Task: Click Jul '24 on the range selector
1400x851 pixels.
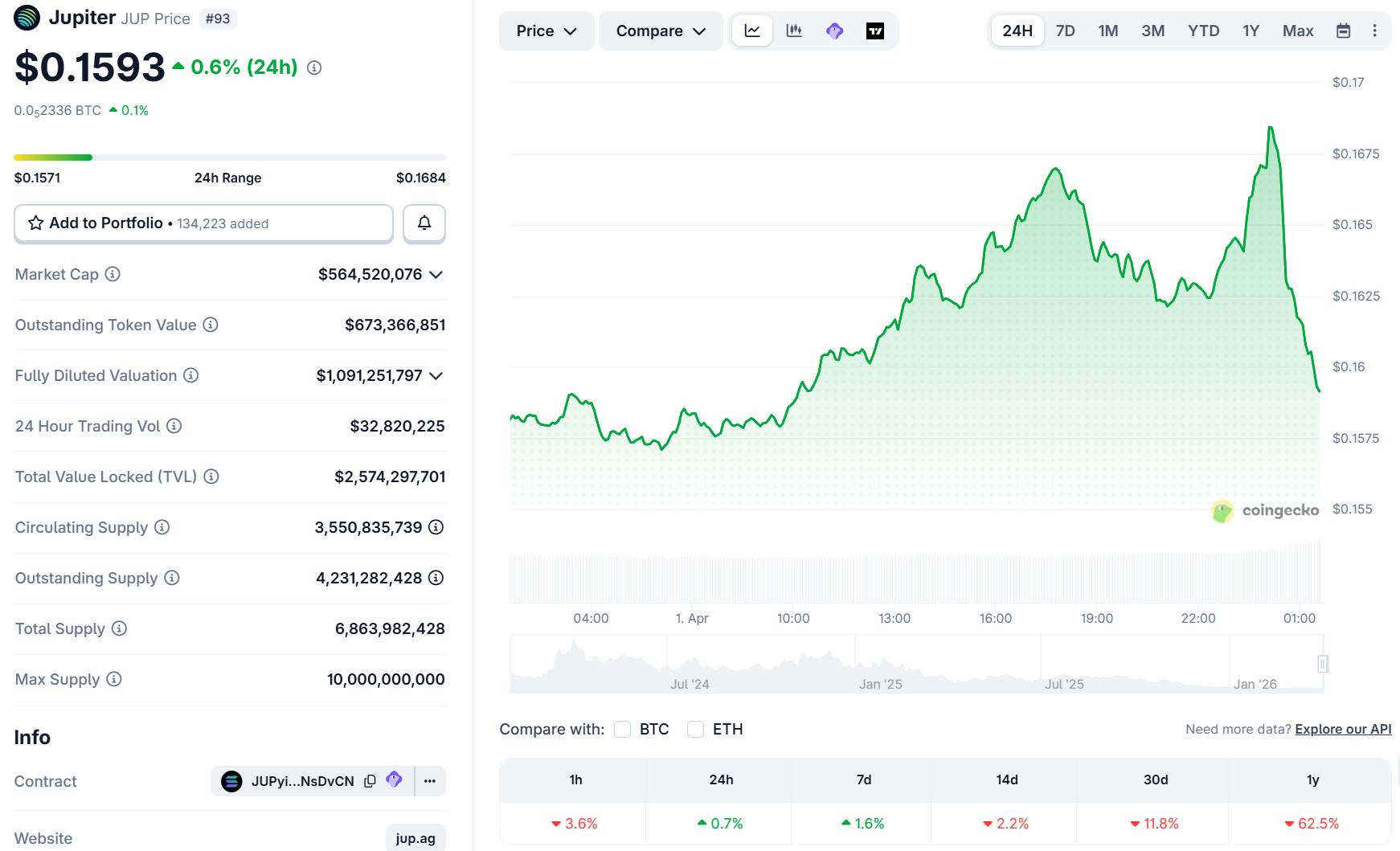Action: click(689, 684)
